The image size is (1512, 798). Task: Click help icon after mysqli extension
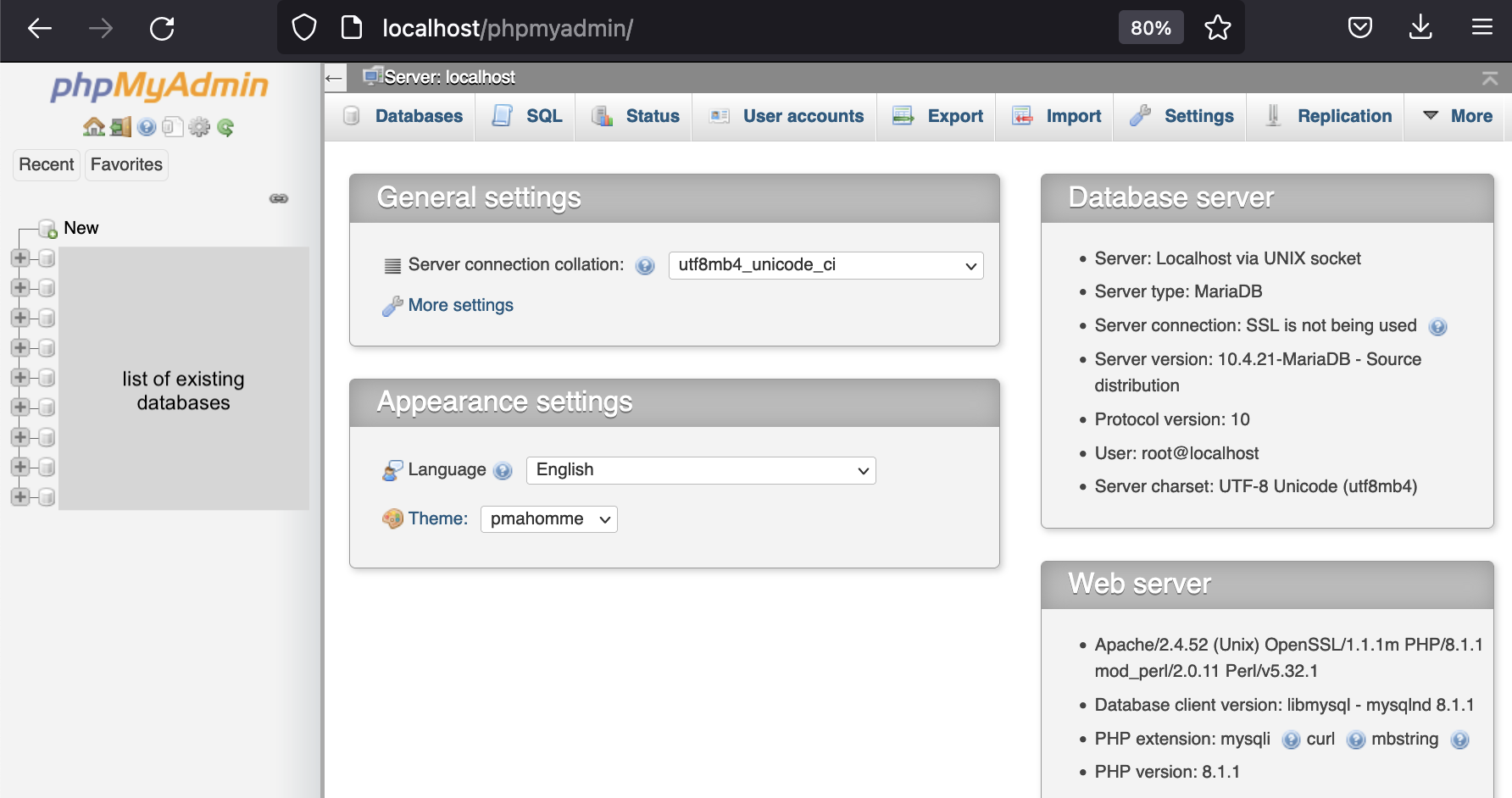coord(1291,740)
